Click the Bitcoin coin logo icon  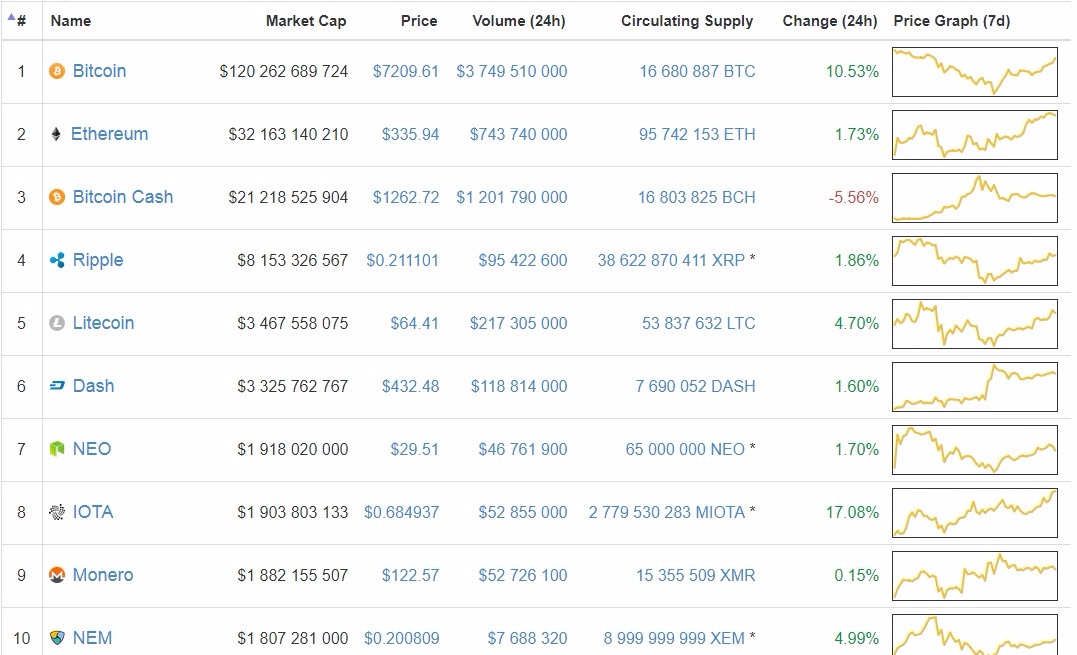[57, 71]
